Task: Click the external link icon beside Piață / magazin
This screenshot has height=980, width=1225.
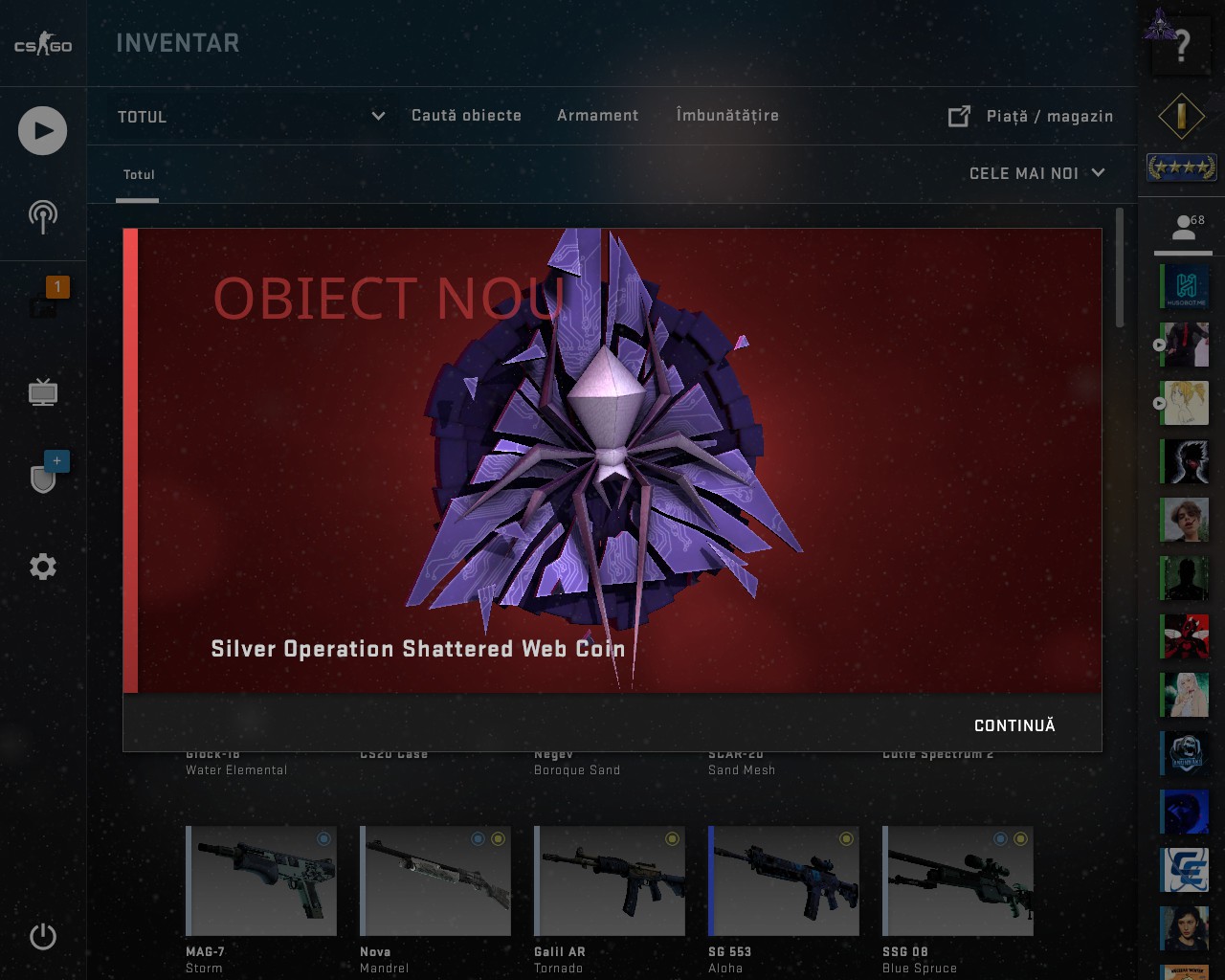Action: (959, 116)
